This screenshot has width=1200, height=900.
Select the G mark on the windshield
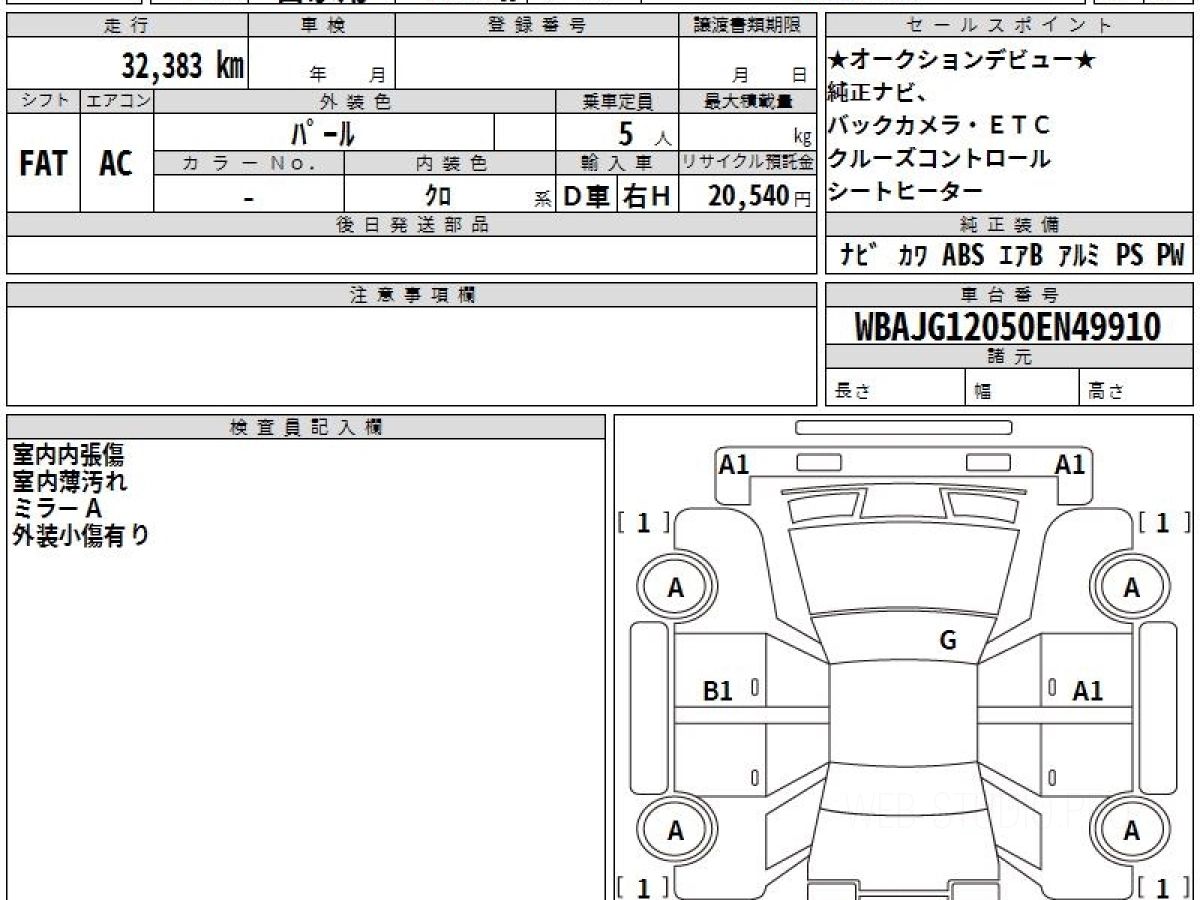[x=948, y=641]
